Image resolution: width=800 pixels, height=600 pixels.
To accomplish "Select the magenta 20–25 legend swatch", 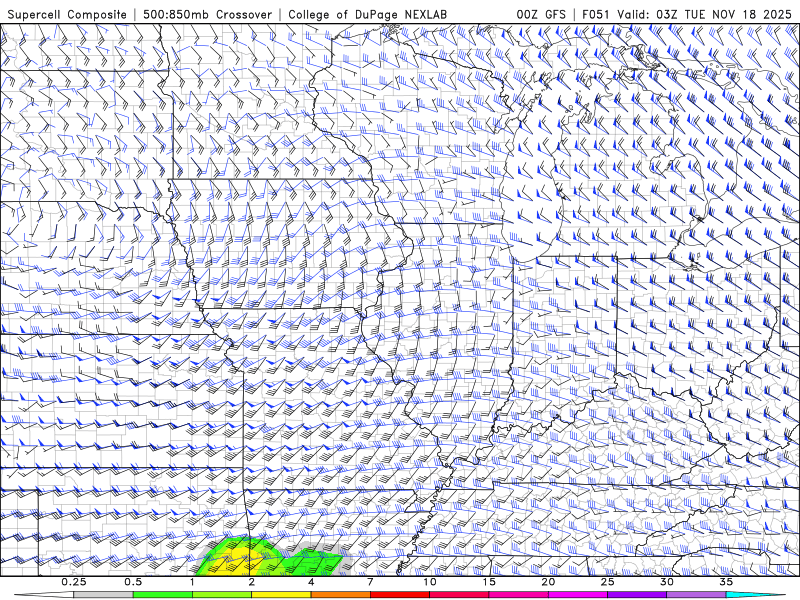I will (x=578, y=595).
